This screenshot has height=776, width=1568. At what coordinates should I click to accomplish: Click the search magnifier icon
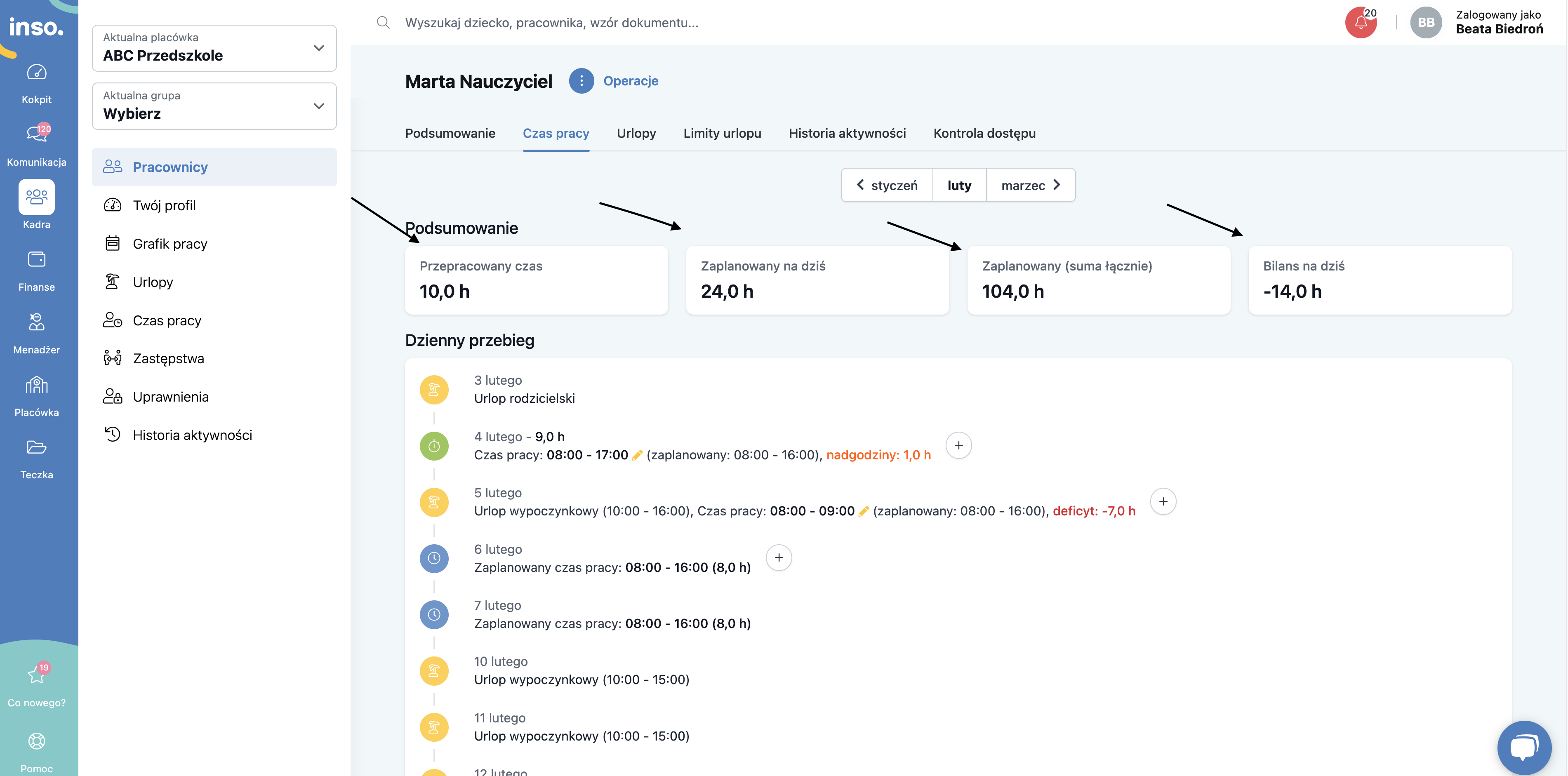[383, 23]
